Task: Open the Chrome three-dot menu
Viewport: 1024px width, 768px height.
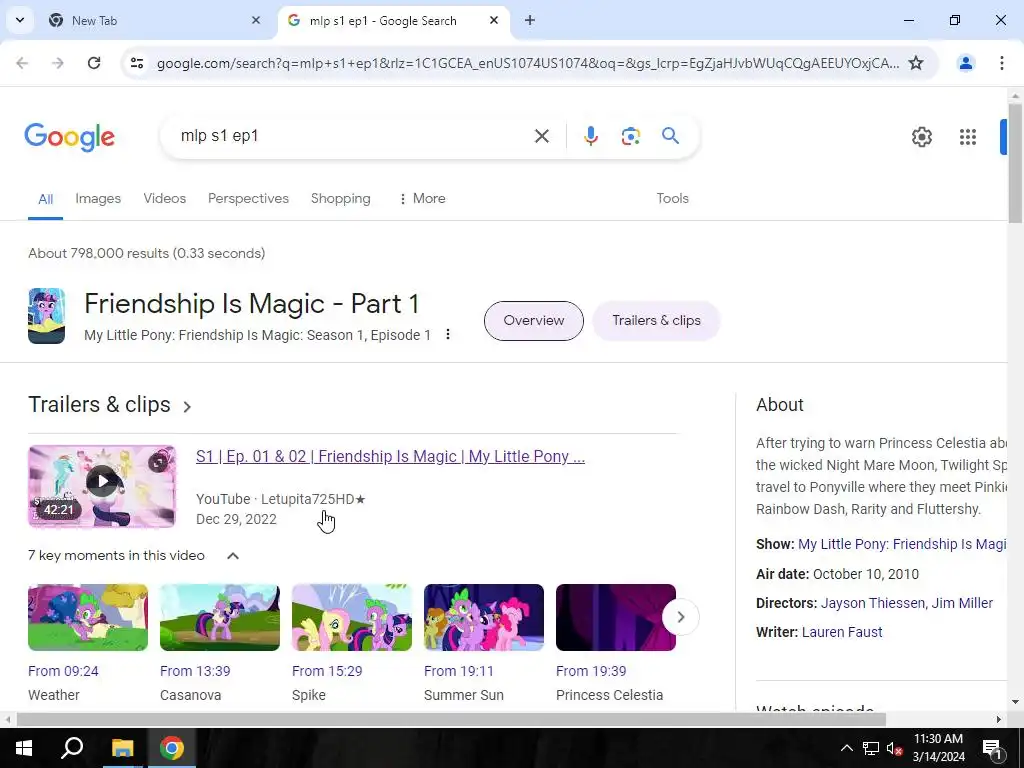Action: point(1001,63)
